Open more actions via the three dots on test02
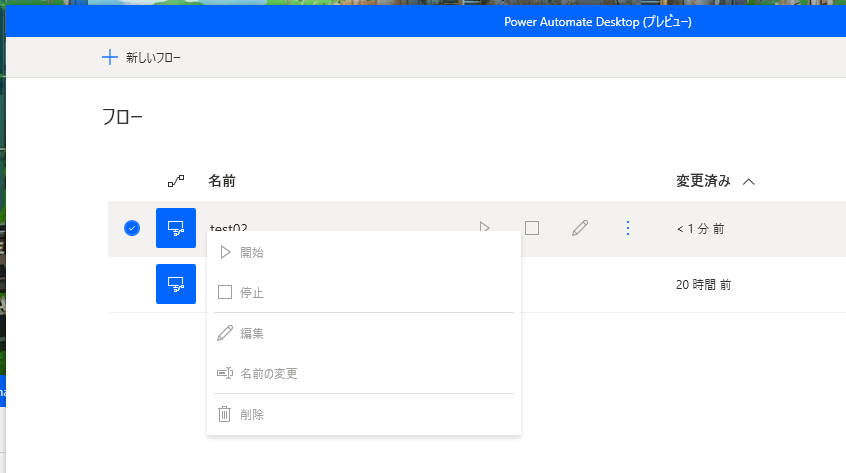Image resolution: width=846 pixels, height=473 pixels. [x=627, y=228]
